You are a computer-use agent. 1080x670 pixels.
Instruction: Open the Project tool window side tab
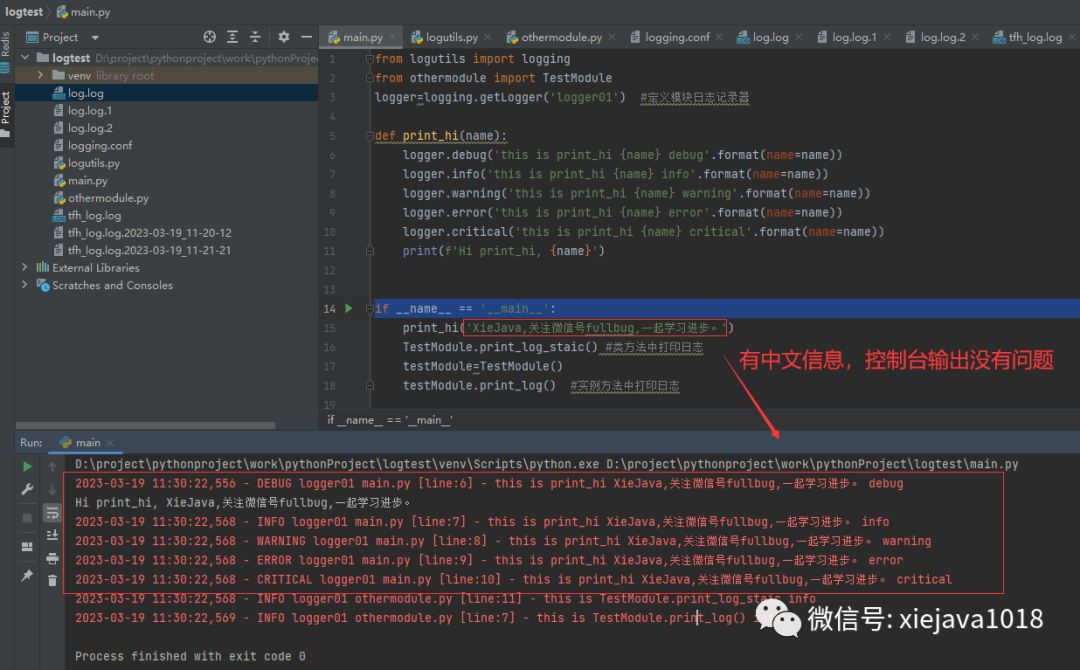coord(6,114)
